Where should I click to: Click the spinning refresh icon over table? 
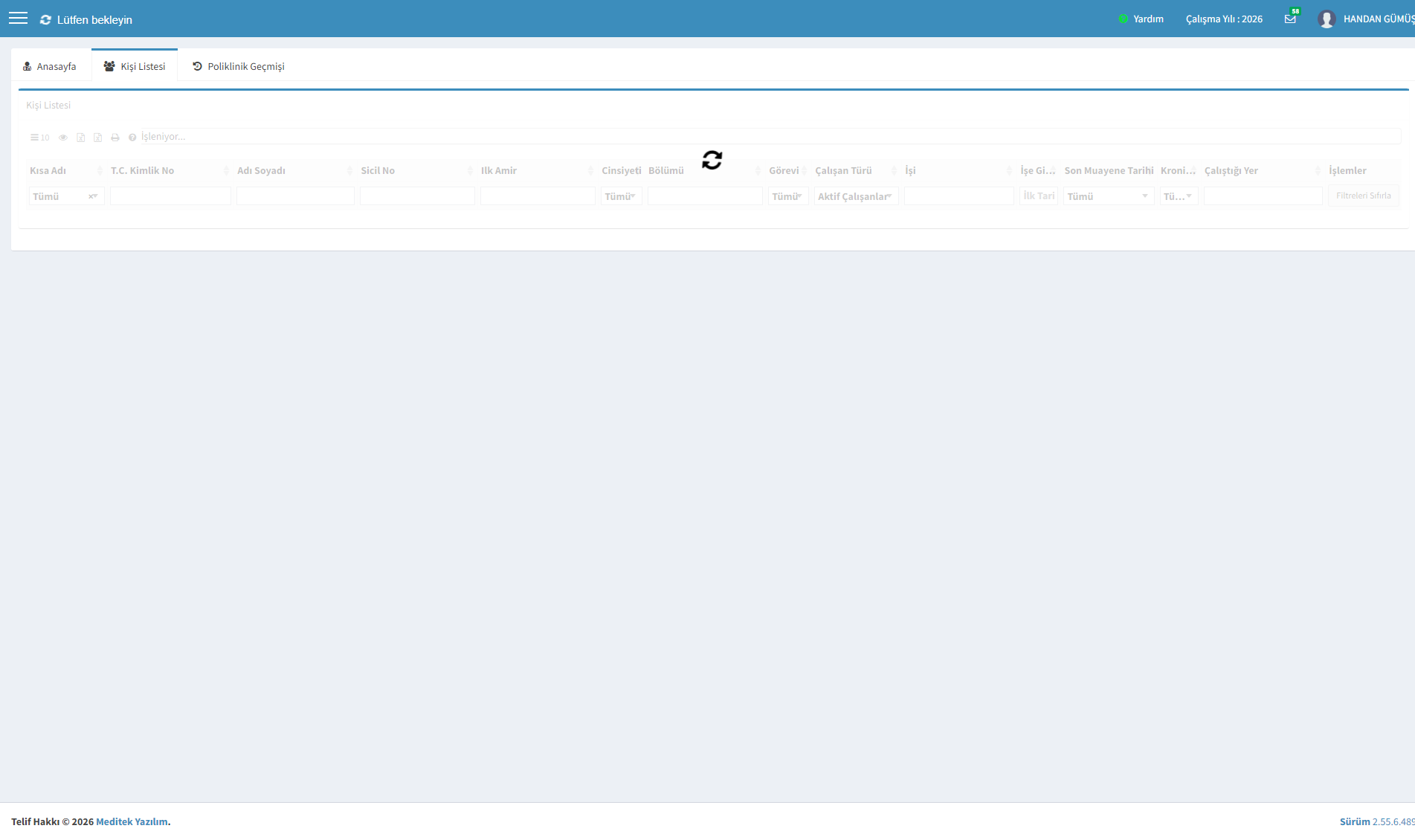click(712, 160)
